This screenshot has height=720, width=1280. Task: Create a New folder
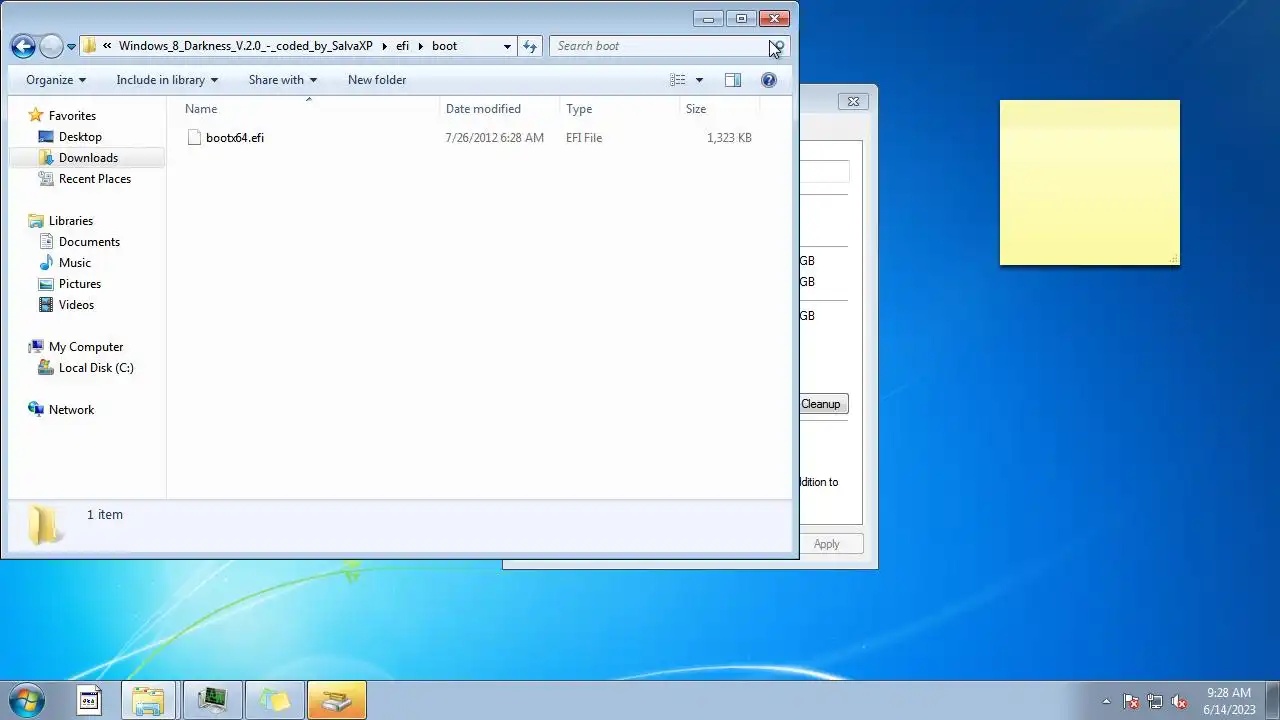(x=377, y=80)
